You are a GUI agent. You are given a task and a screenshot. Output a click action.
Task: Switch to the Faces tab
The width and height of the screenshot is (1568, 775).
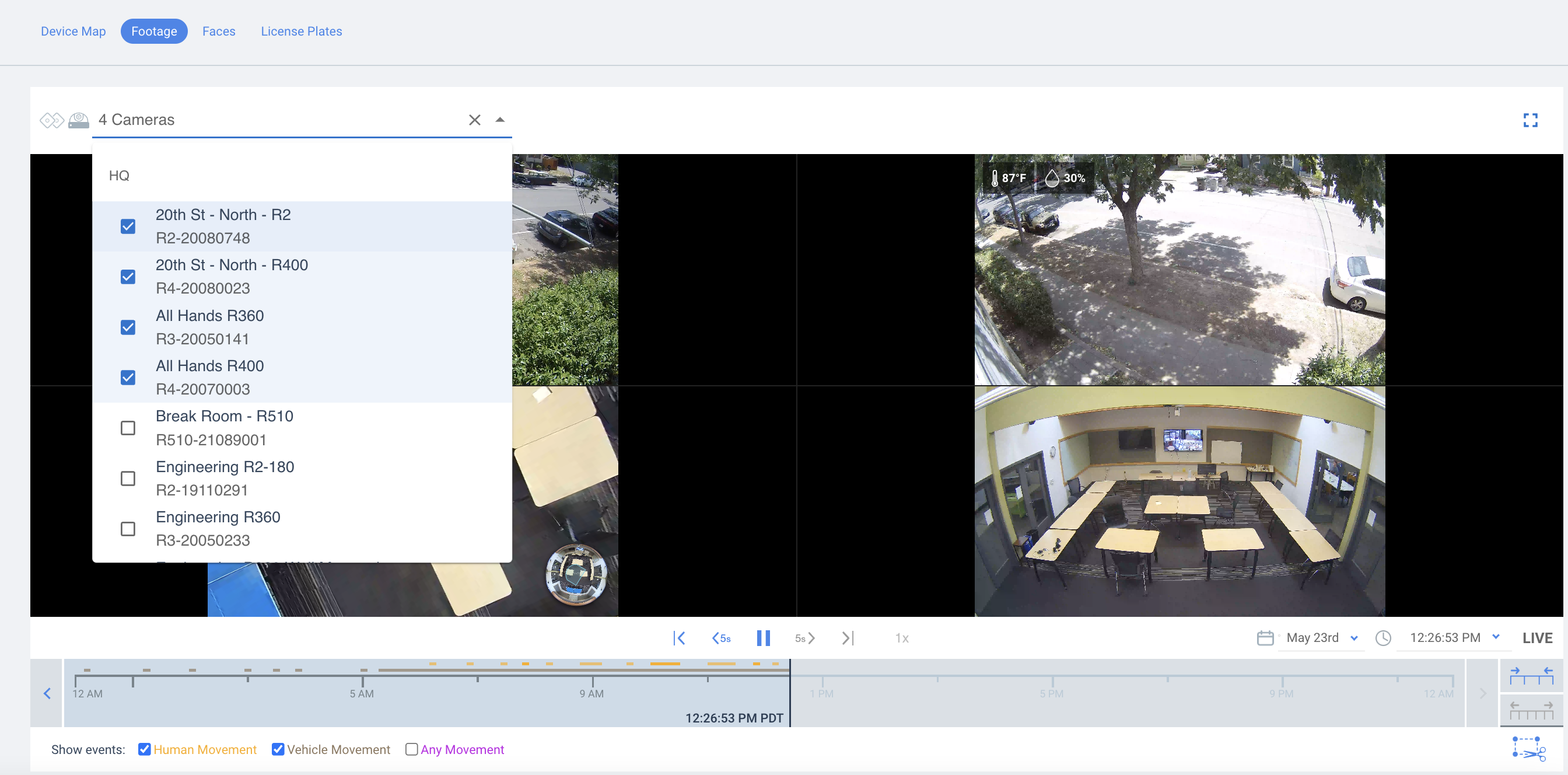pyautogui.click(x=219, y=31)
